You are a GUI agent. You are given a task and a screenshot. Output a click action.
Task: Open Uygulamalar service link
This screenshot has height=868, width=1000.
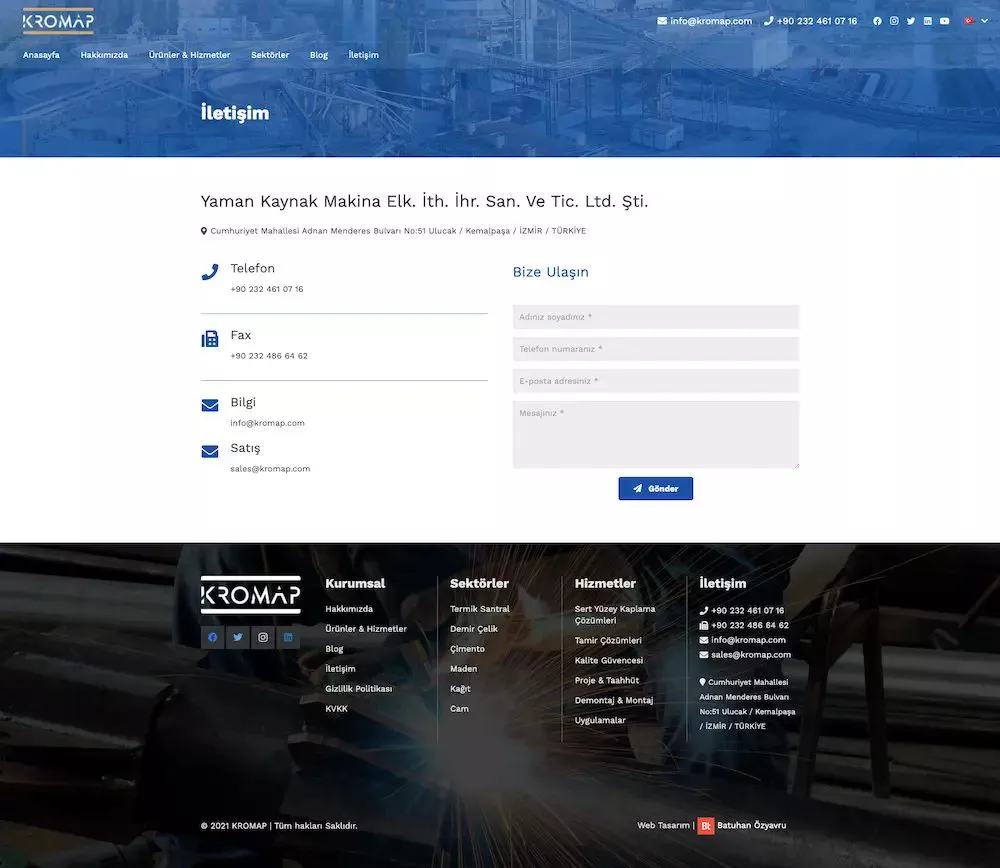[x=600, y=721]
